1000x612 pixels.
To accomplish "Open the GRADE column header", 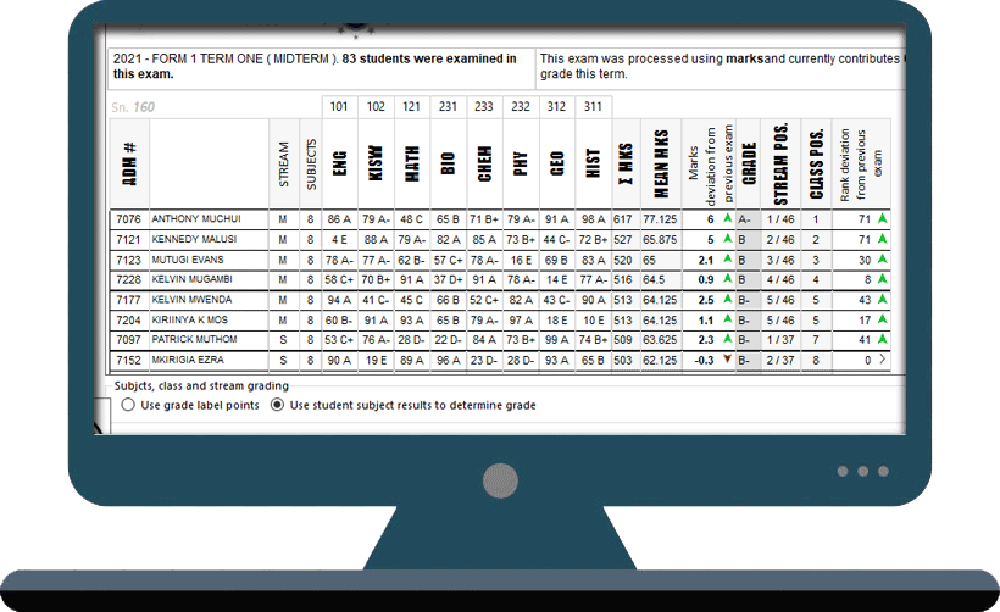I will click(x=748, y=160).
